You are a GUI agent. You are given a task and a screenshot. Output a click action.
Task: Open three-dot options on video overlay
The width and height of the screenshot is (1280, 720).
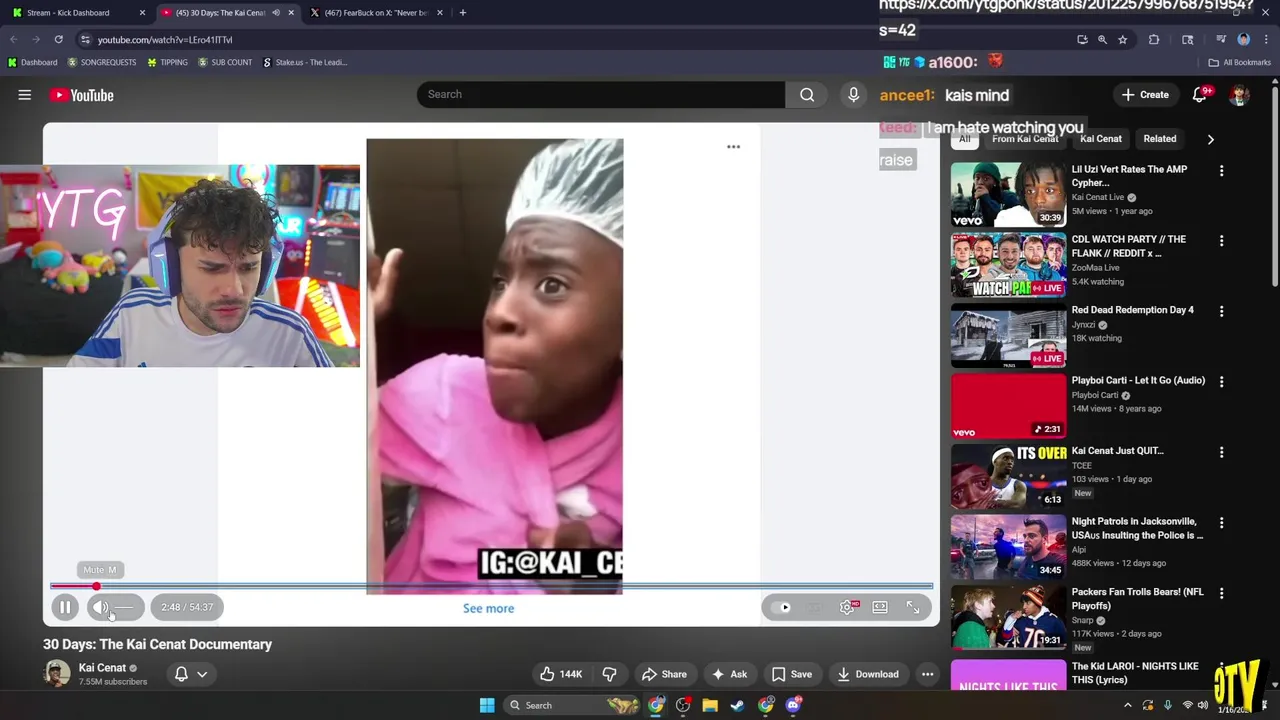[733, 147]
